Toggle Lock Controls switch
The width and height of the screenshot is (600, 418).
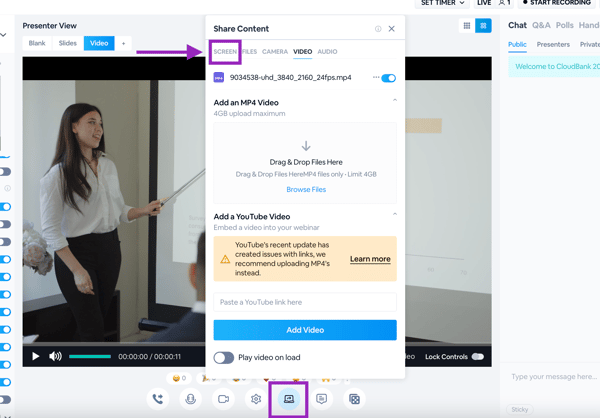click(x=478, y=357)
